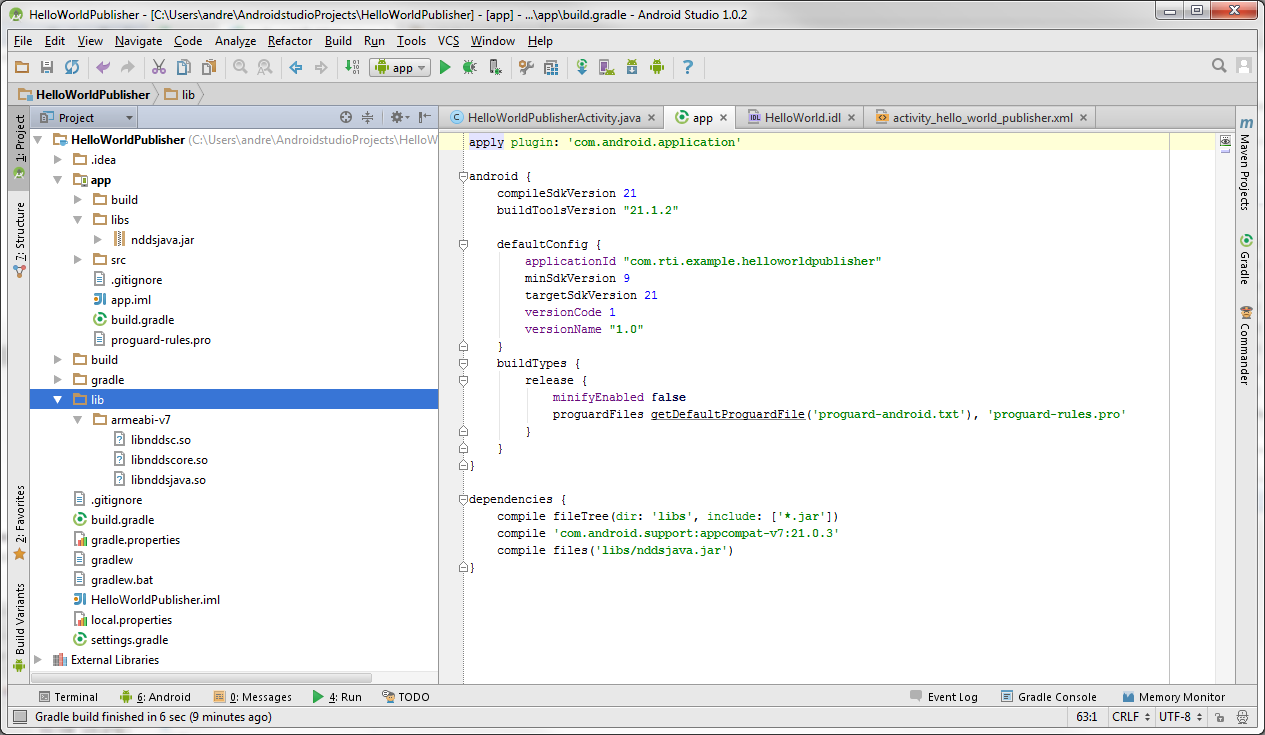
Task: Open the SDK Manager toolbar icon
Action: click(632, 67)
